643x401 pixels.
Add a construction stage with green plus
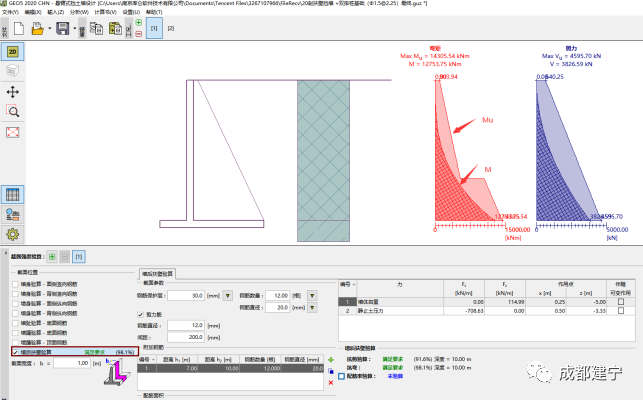pyautogui.click(x=139, y=23)
